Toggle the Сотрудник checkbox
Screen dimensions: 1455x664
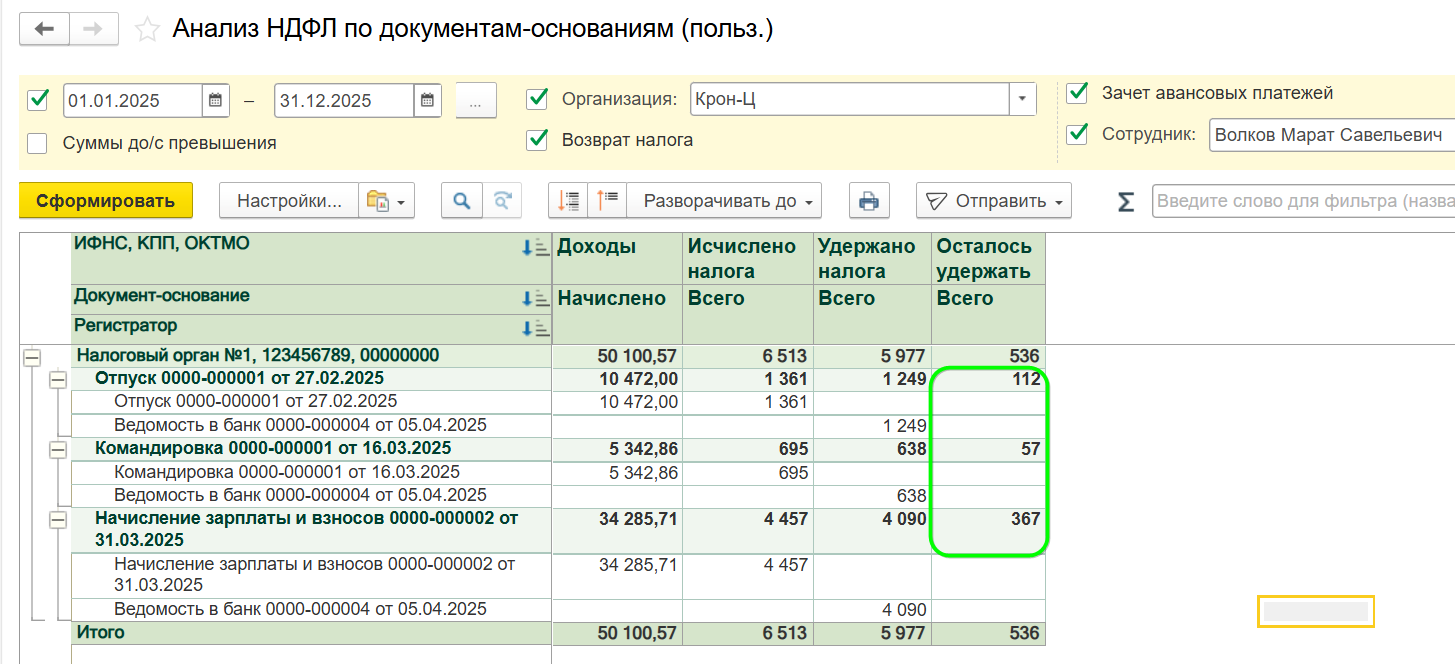(x=1077, y=134)
